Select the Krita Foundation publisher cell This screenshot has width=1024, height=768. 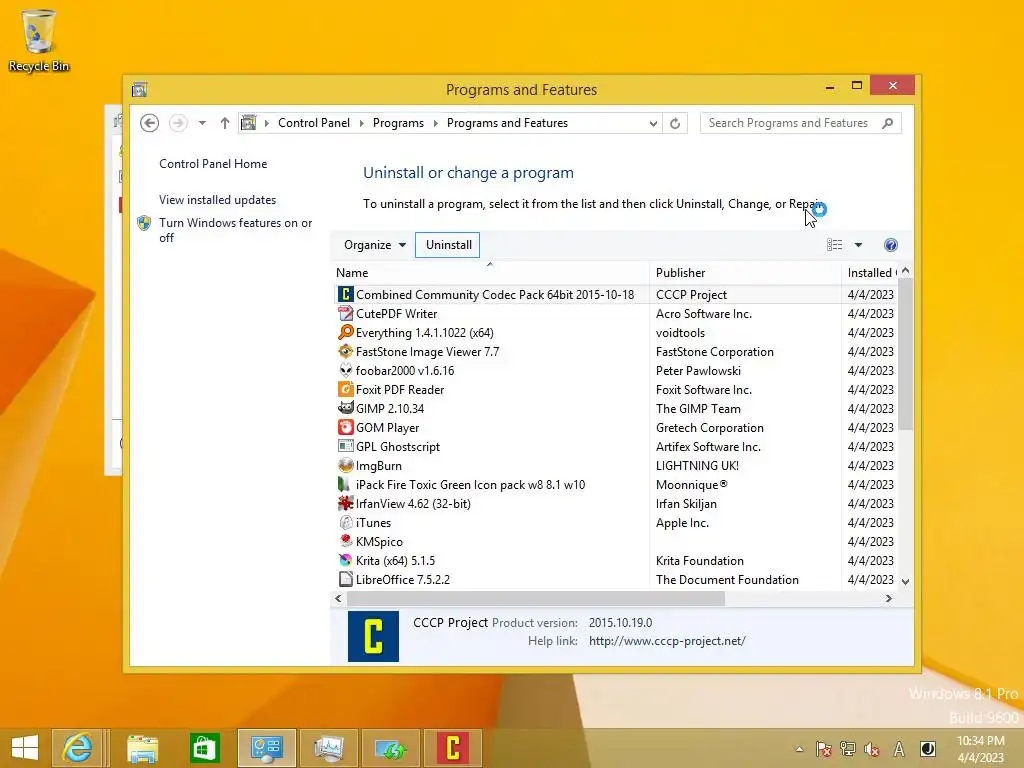click(699, 560)
